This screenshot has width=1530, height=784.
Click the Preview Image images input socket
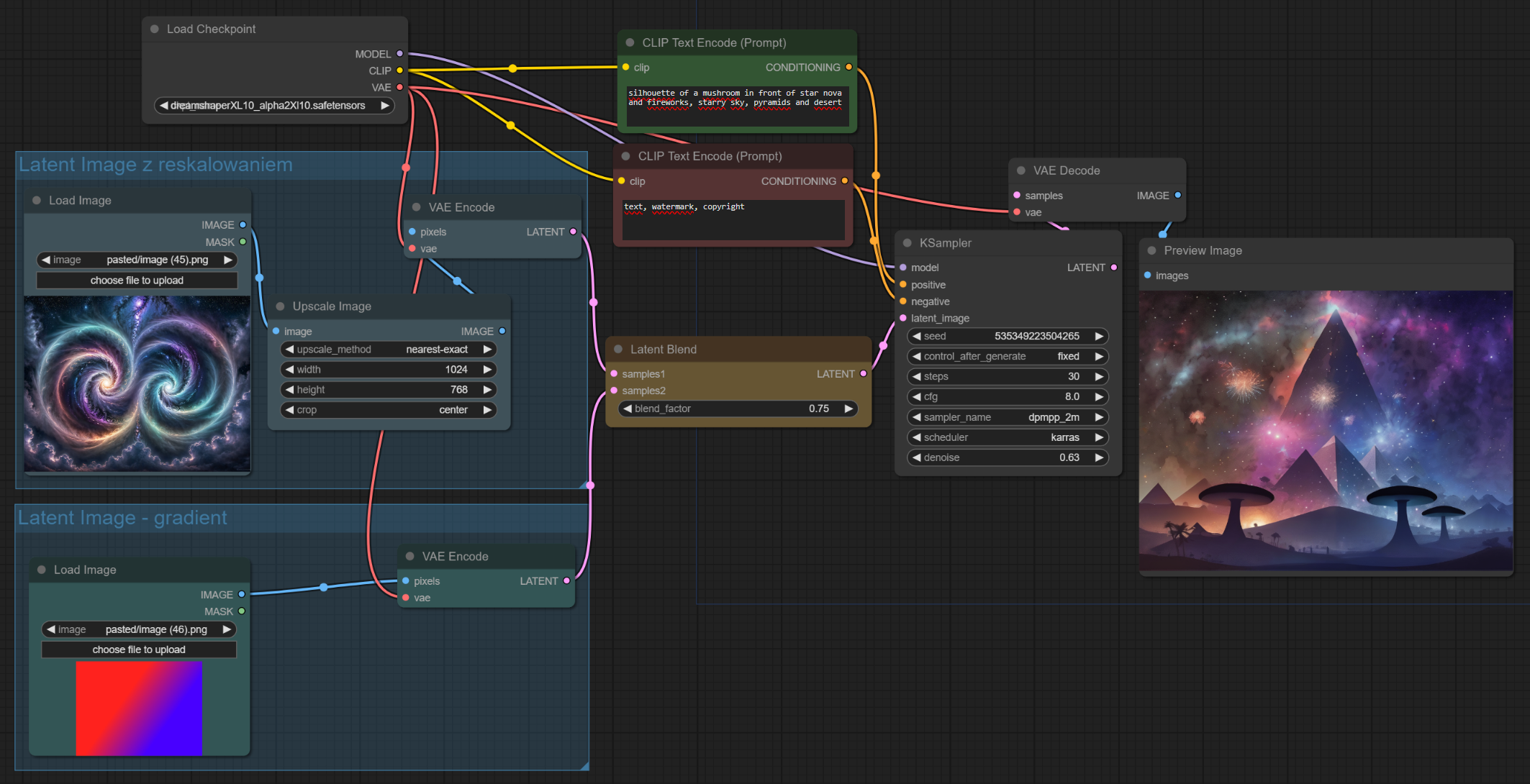pyautogui.click(x=1148, y=275)
